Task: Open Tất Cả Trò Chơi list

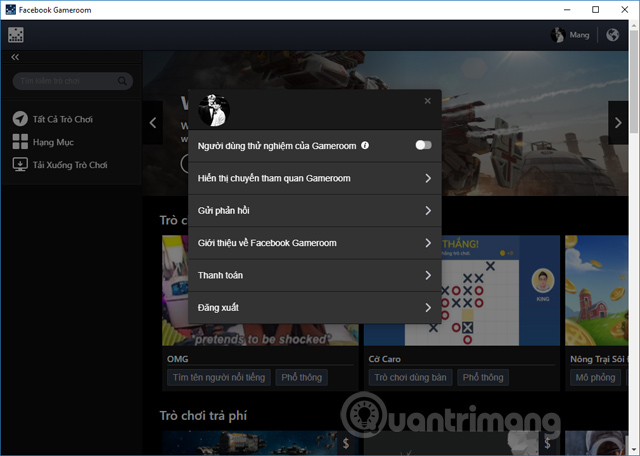Action: pos(63,119)
